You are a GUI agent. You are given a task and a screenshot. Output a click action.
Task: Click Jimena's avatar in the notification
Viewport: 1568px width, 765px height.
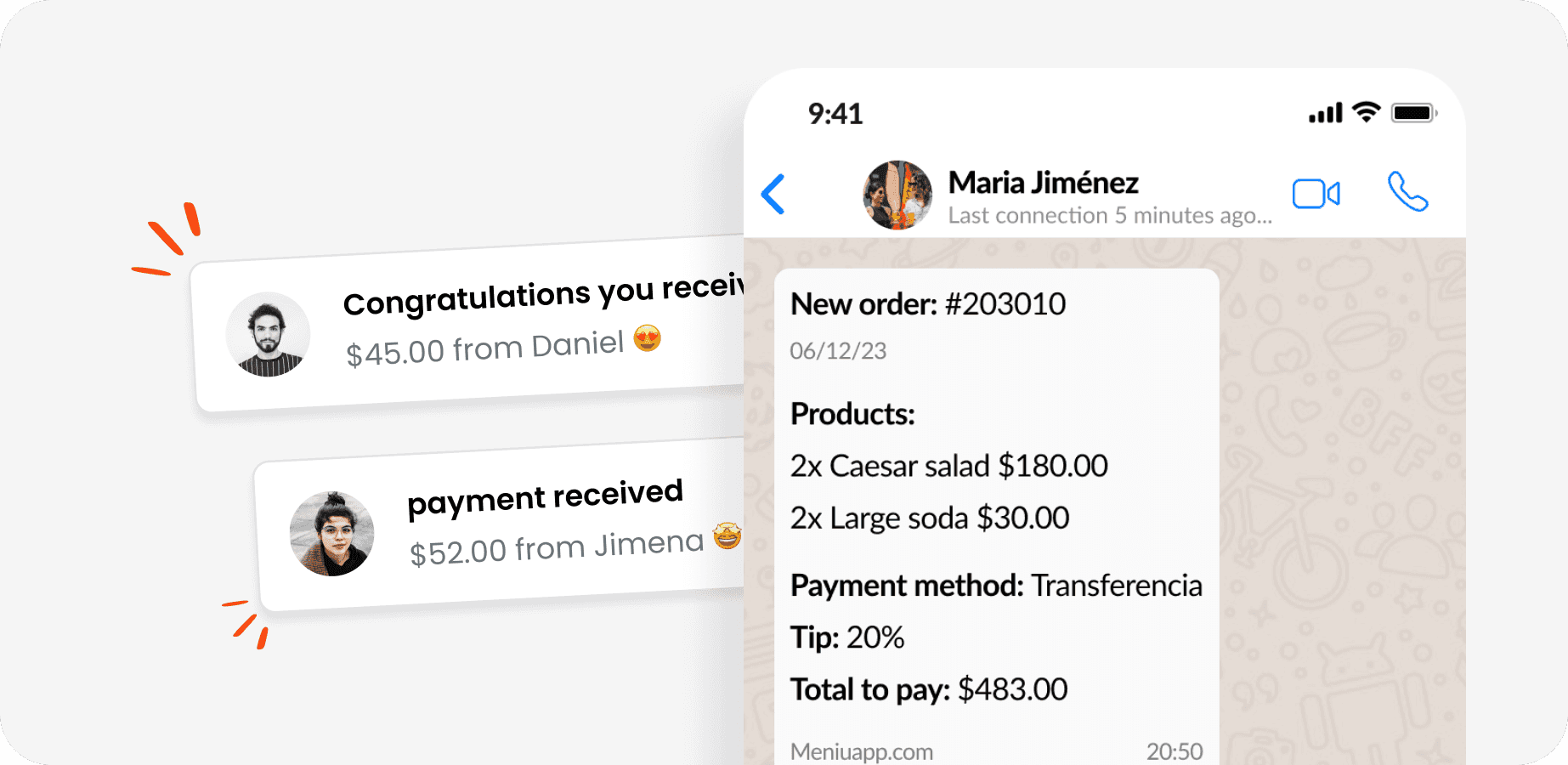(331, 534)
